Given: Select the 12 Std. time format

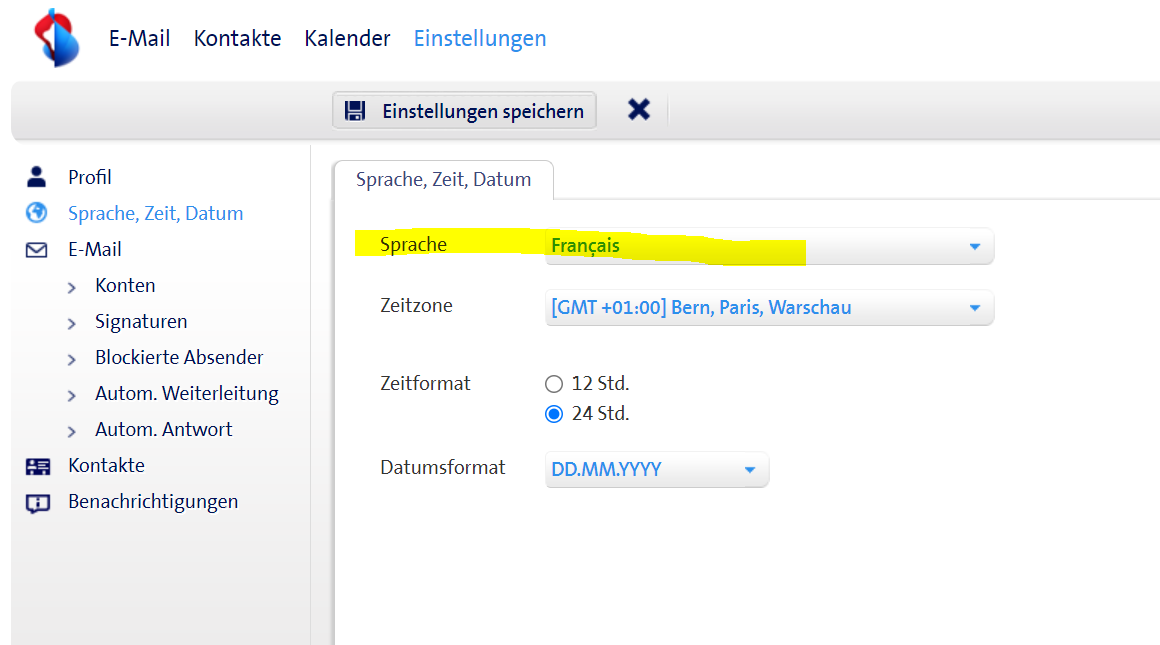Looking at the screenshot, I should tap(554, 384).
